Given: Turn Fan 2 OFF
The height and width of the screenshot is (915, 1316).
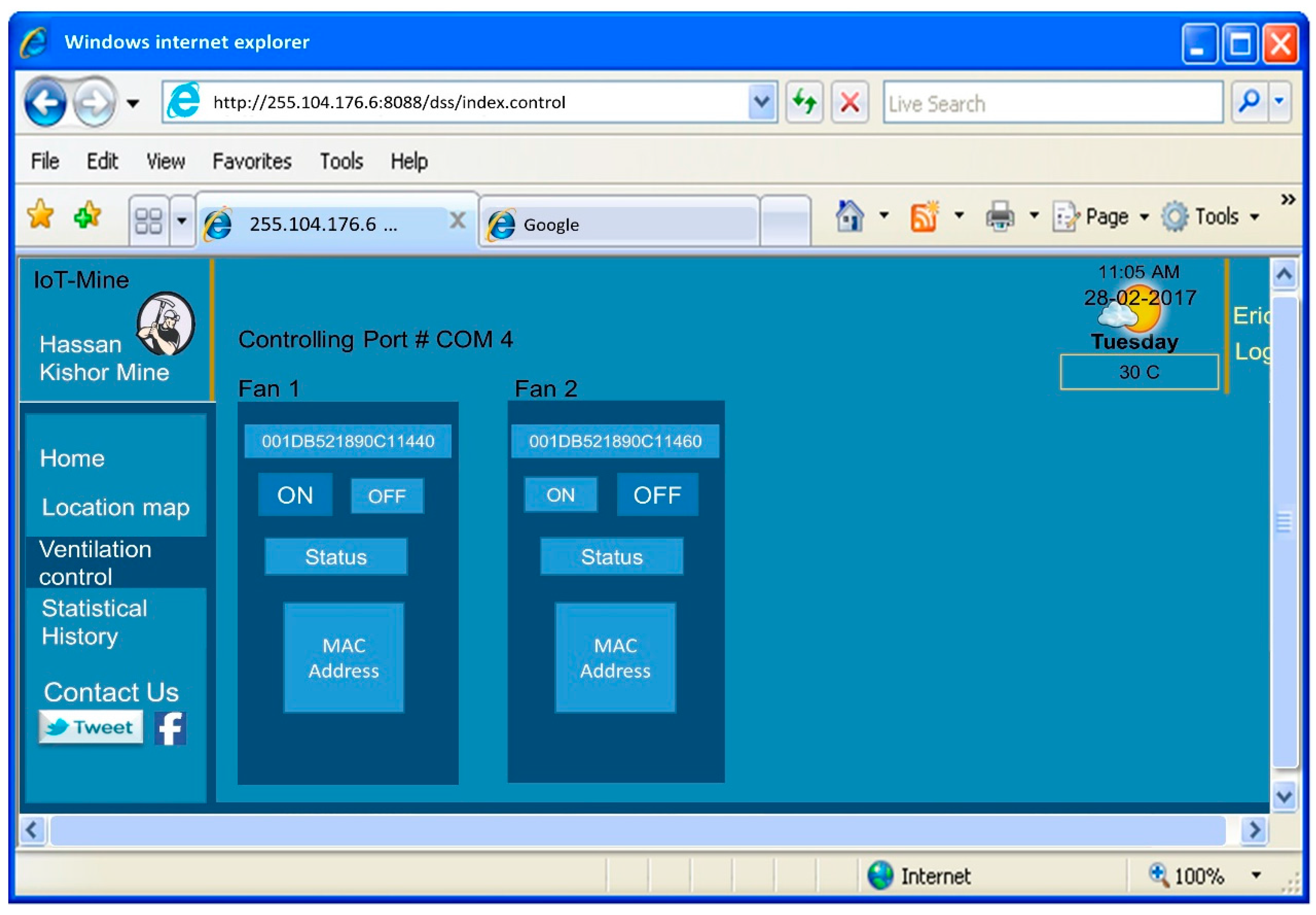Looking at the screenshot, I should [x=657, y=495].
